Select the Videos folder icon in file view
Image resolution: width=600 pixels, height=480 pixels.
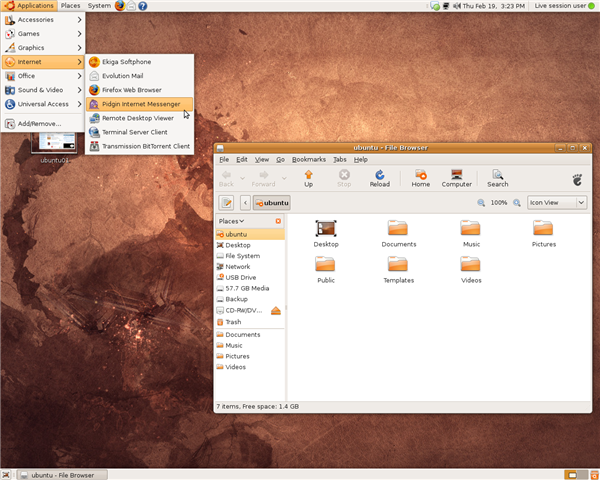pos(470,264)
